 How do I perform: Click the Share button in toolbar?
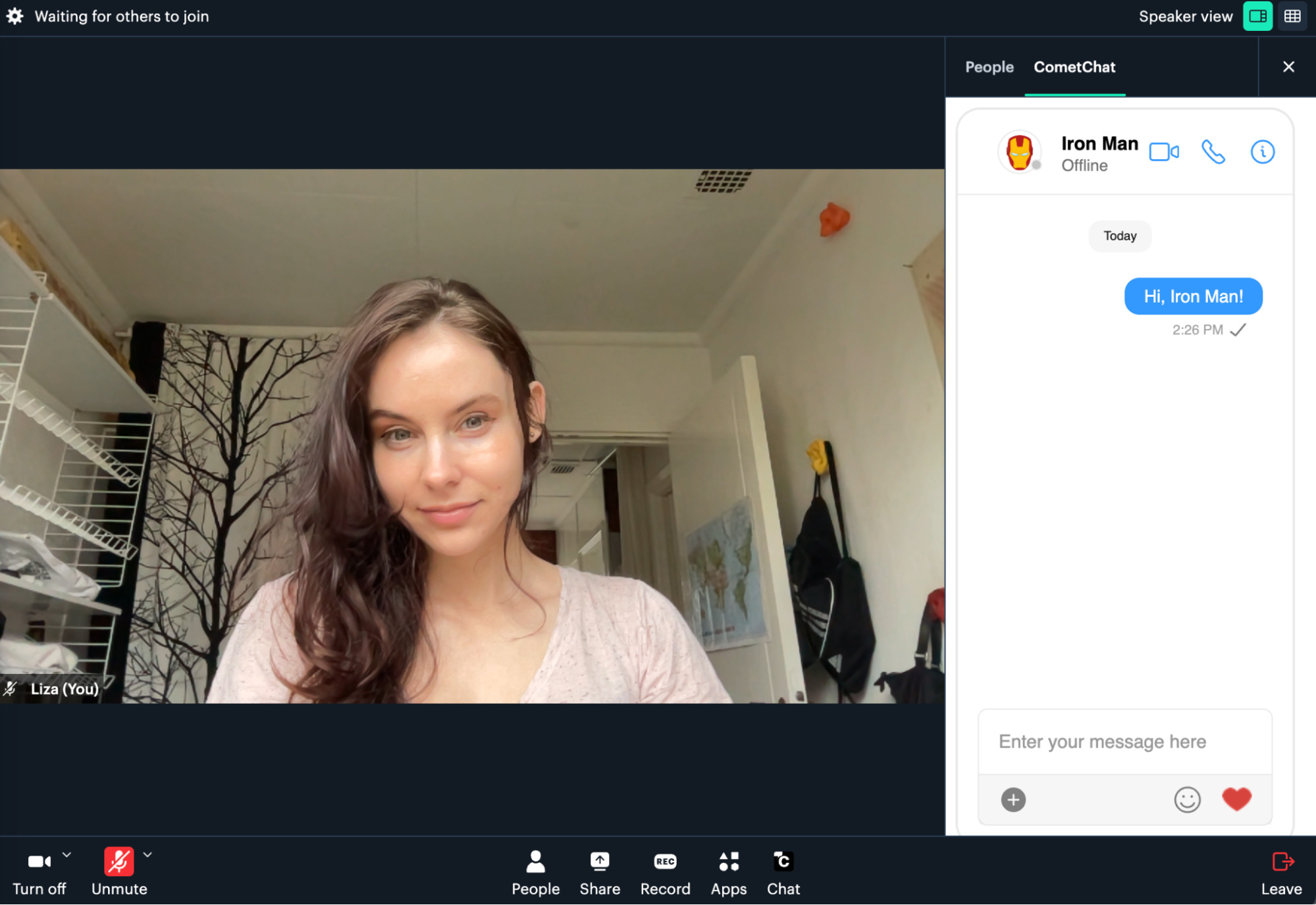(599, 872)
